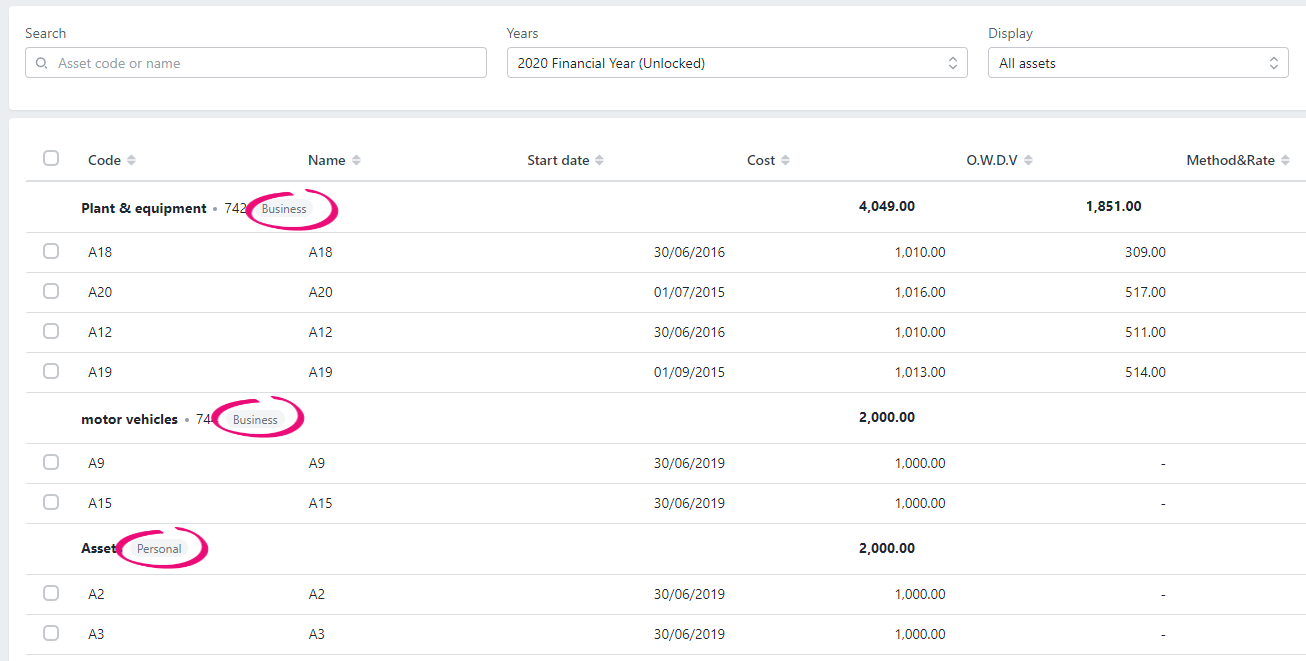Expand the Display All assets dropdown
This screenshot has width=1306, height=661.
coord(1138,63)
